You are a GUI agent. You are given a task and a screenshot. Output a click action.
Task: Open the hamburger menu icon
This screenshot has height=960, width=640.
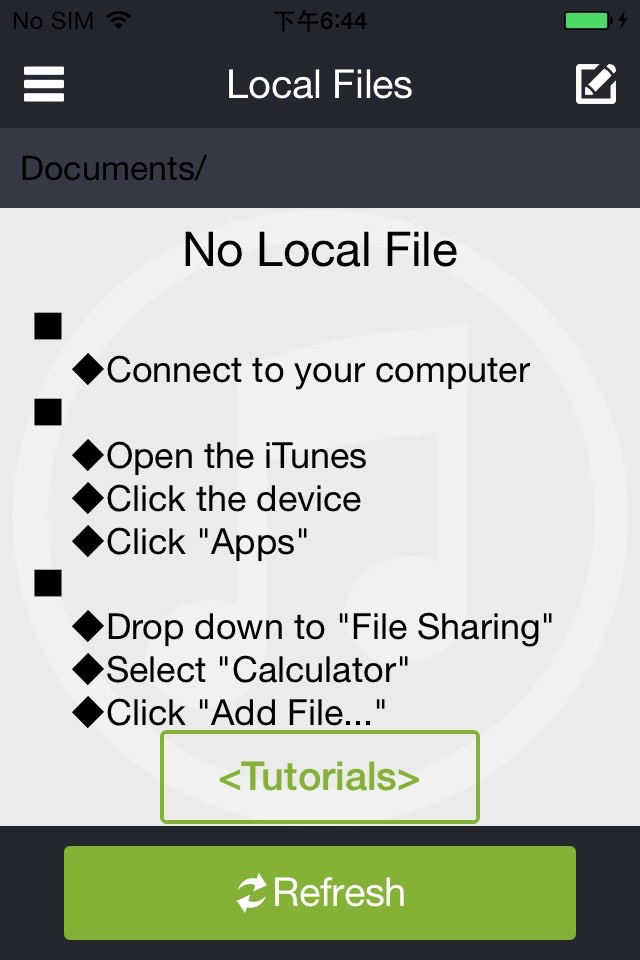[x=43, y=84]
